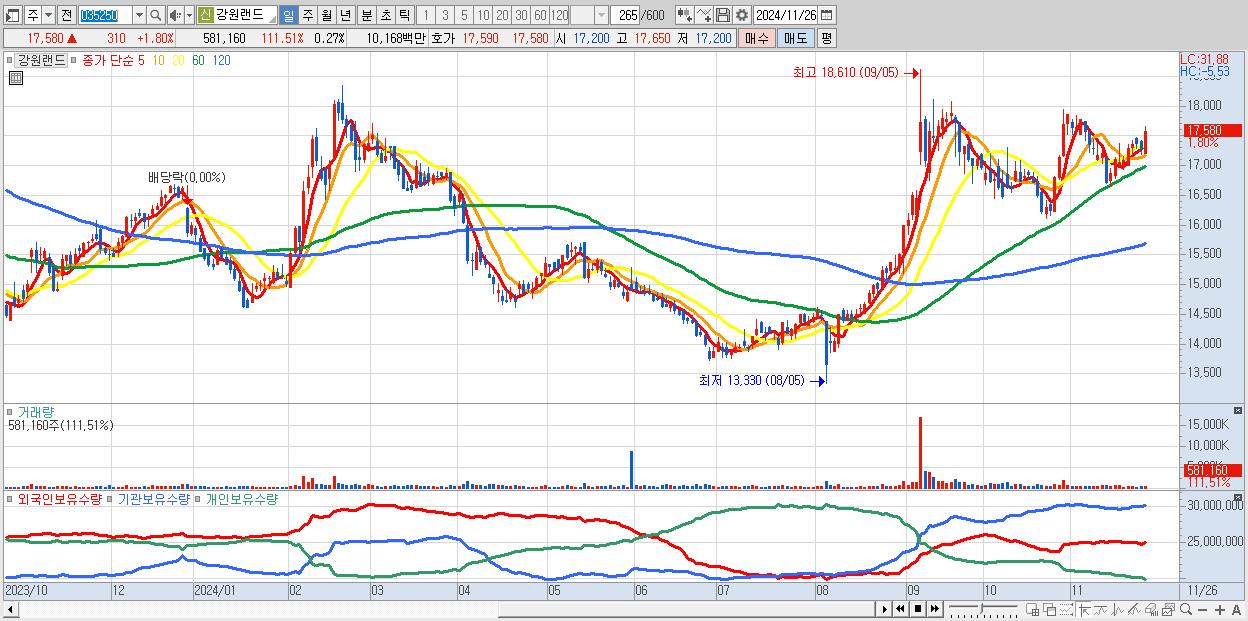Click the zoom magnifier in bottom toolbar
1248x621 pixels.
(x=1186, y=609)
